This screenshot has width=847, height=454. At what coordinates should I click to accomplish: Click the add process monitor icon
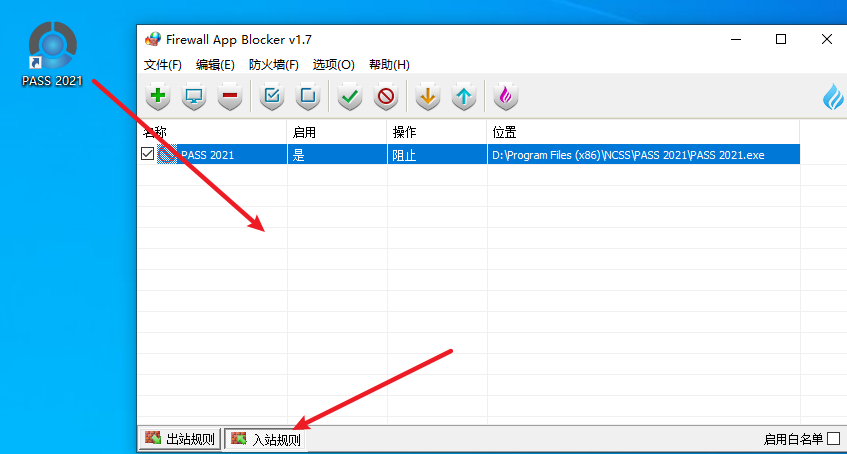[x=194, y=97]
